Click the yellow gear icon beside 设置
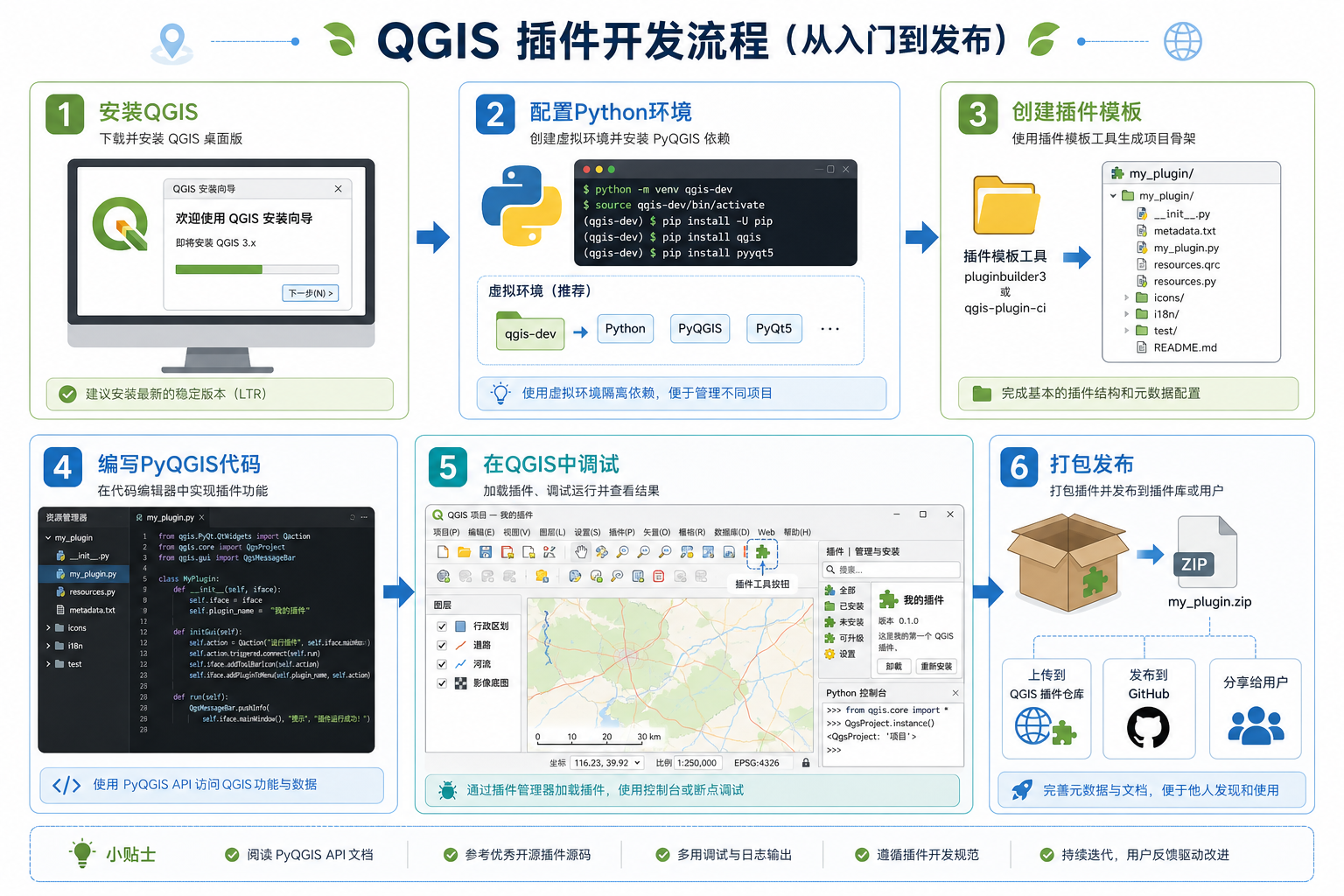 click(x=830, y=654)
